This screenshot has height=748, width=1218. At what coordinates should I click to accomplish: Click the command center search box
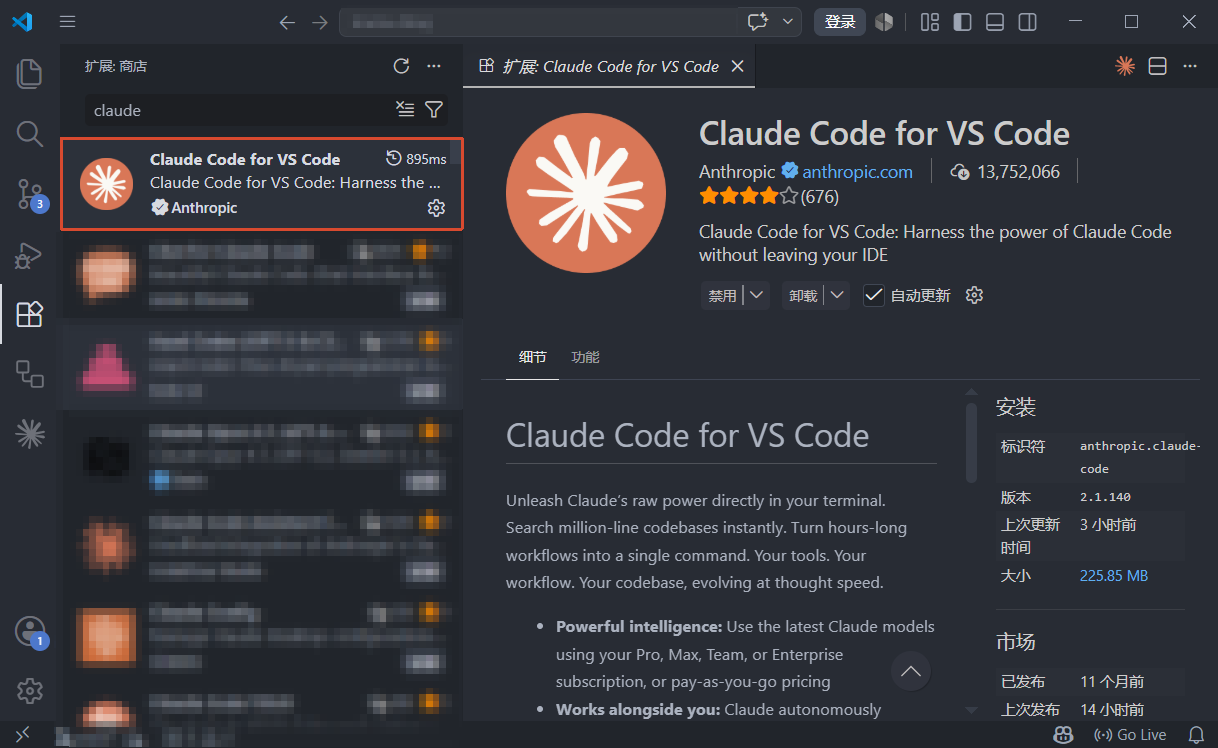coord(538,21)
